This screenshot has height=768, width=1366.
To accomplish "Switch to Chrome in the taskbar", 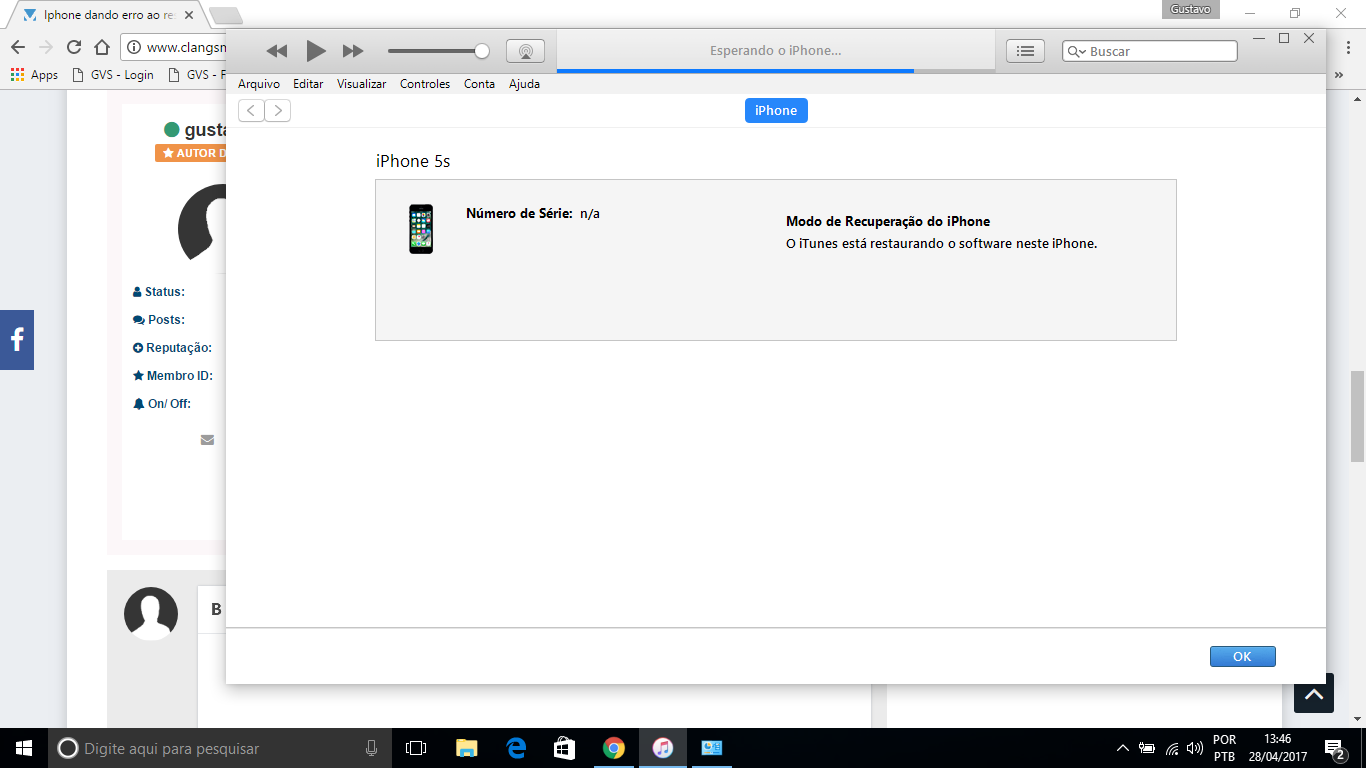I will [x=614, y=748].
